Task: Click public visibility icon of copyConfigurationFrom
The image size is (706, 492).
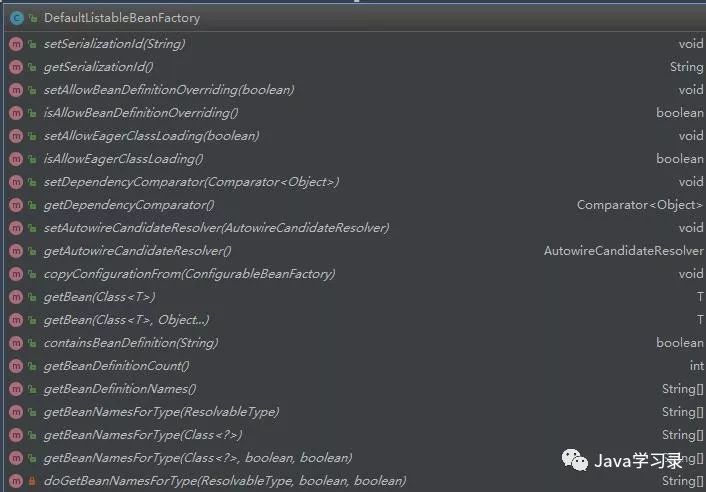Action: click(32, 274)
